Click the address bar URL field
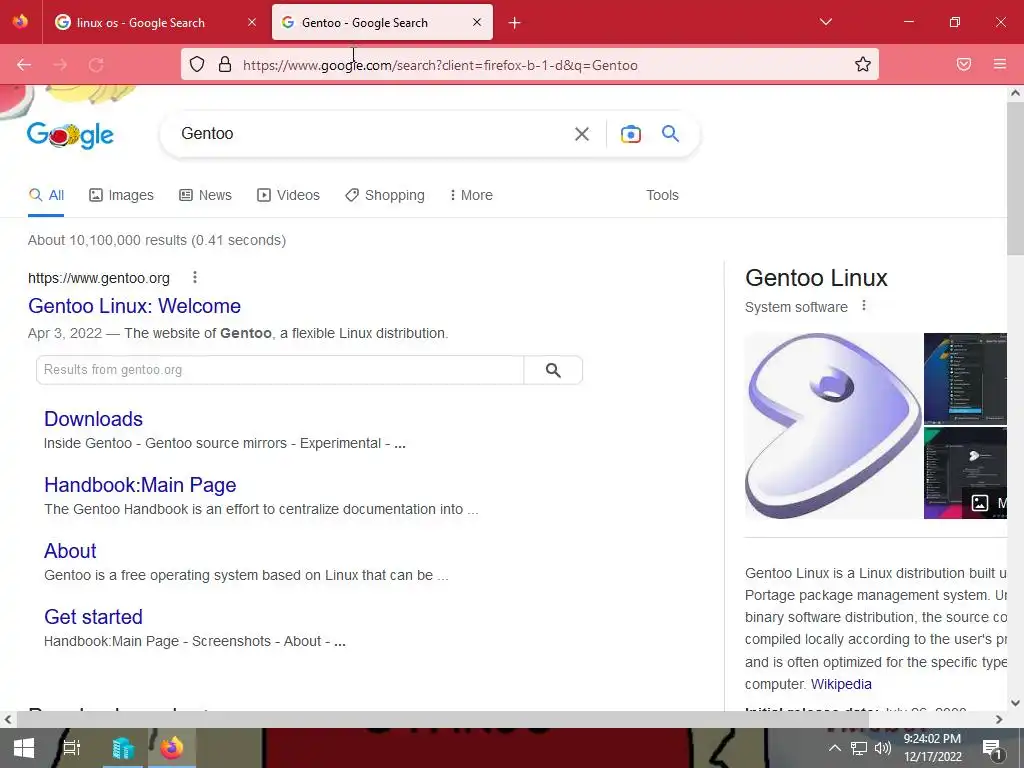 (x=529, y=64)
